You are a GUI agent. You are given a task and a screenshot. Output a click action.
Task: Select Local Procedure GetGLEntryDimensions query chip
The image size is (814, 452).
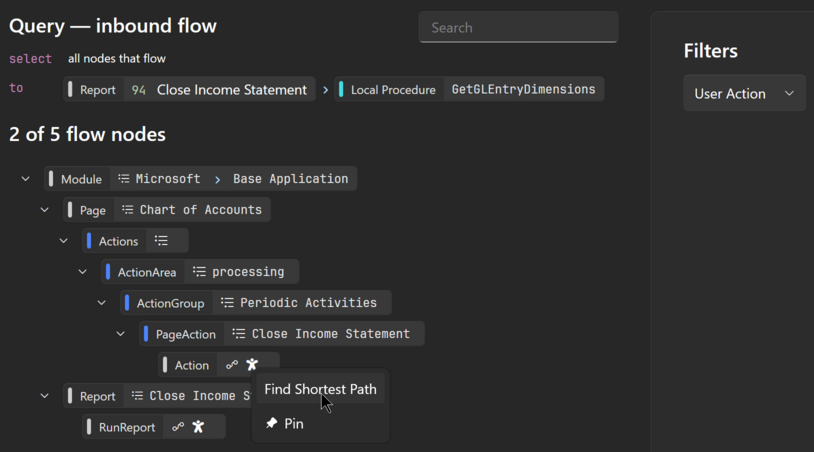click(x=469, y=89)
